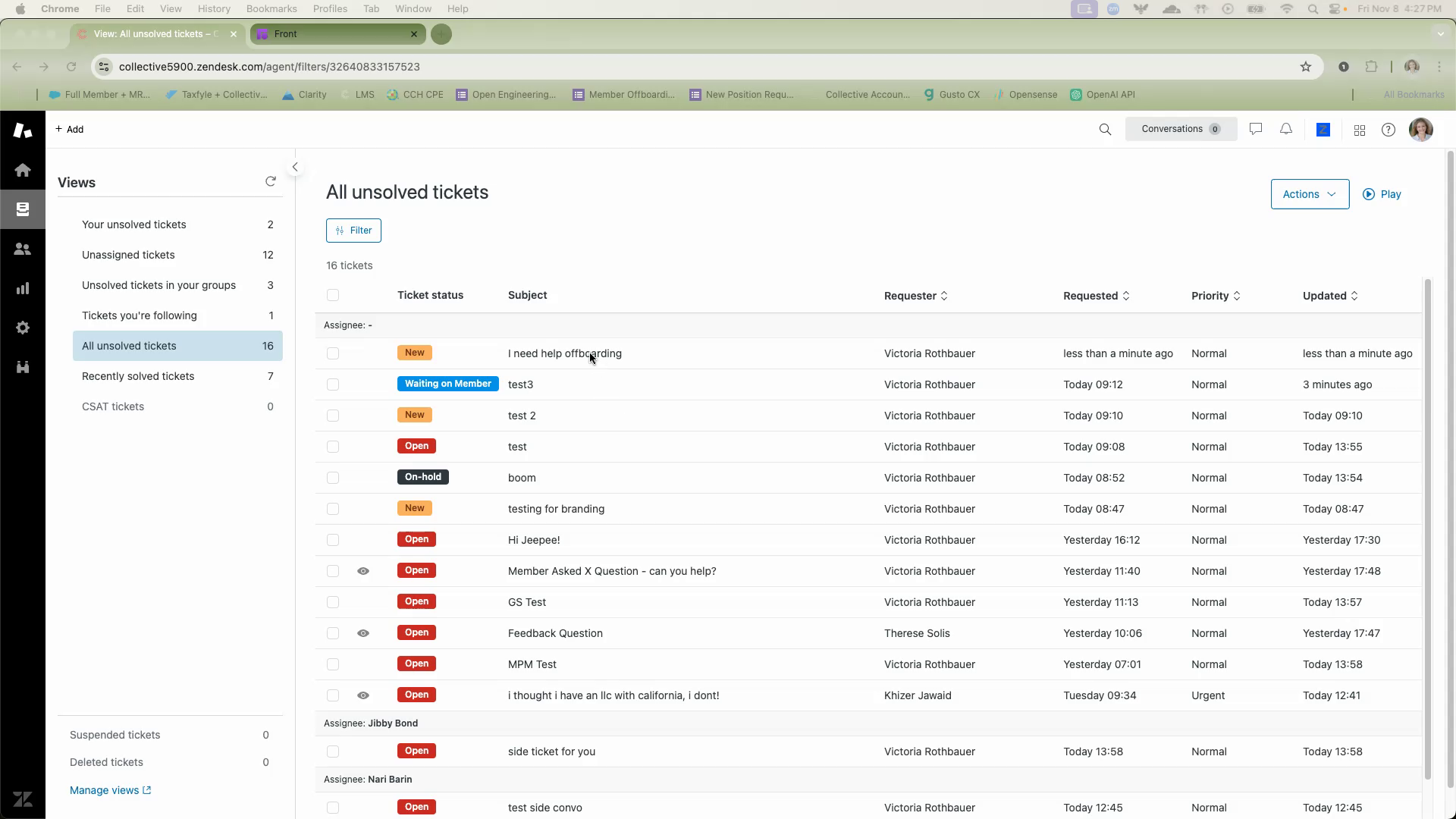Collapse the Views side panel

tap(295, 167)
